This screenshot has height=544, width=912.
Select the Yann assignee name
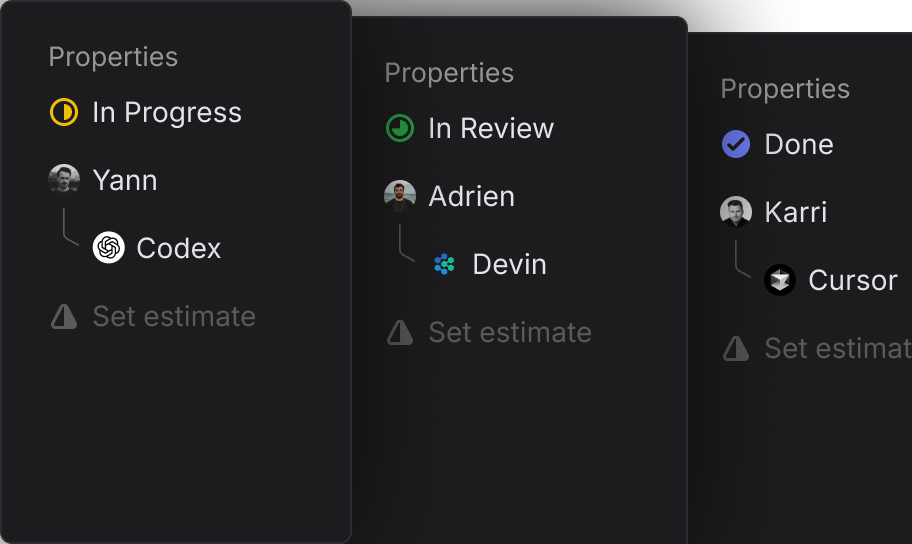point(125,180)
